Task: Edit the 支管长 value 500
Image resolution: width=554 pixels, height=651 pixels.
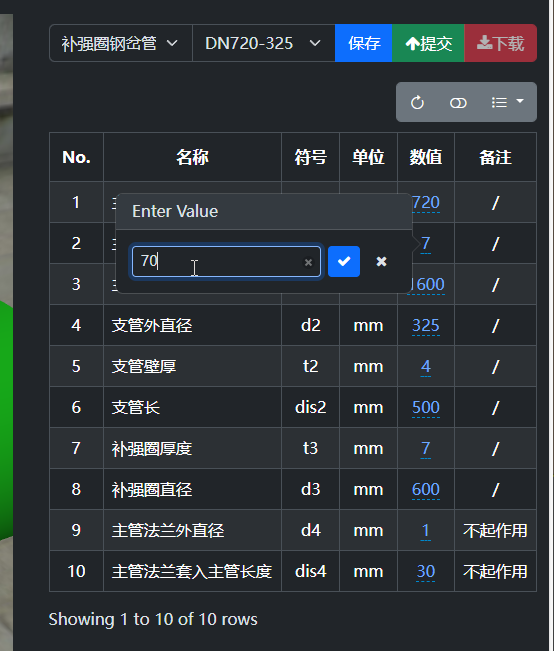Action: [x=426, y=407]
